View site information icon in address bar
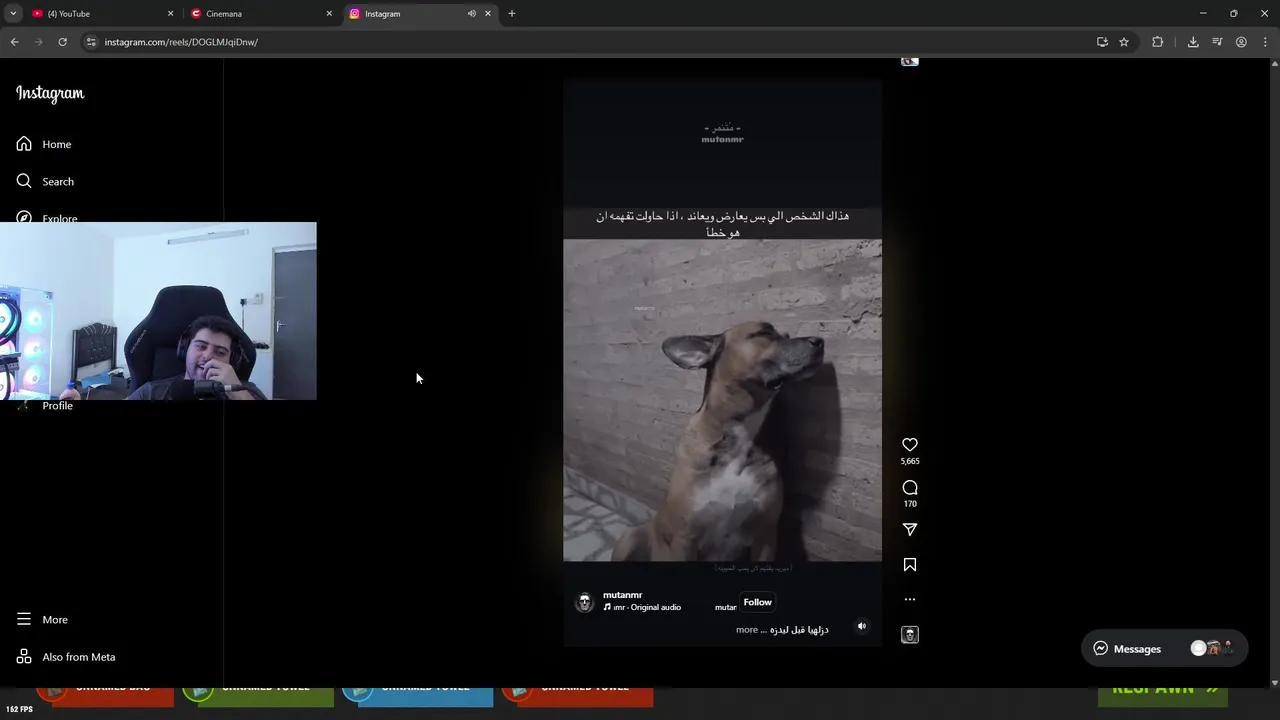The width and height of the screenshot is (1280, 720). 91,42
